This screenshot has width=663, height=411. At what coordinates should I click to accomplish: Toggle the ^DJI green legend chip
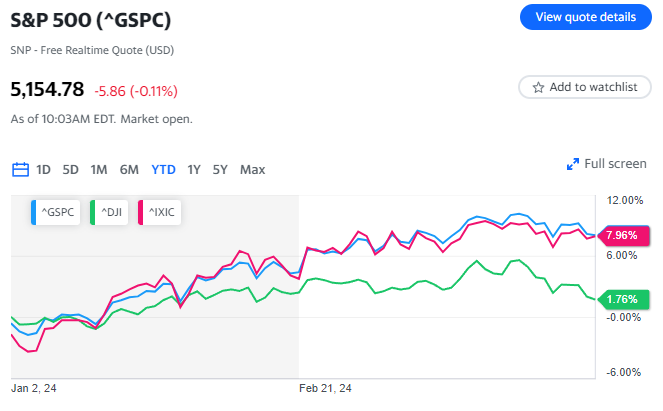click(x=110, y=211)
